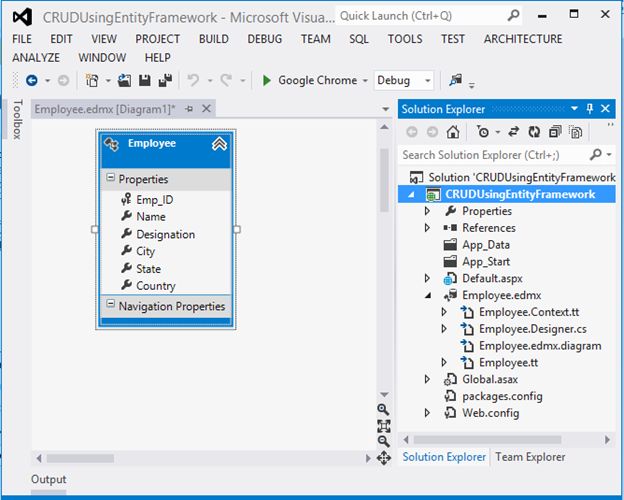Expand the Global.asax node

point(427,379)
